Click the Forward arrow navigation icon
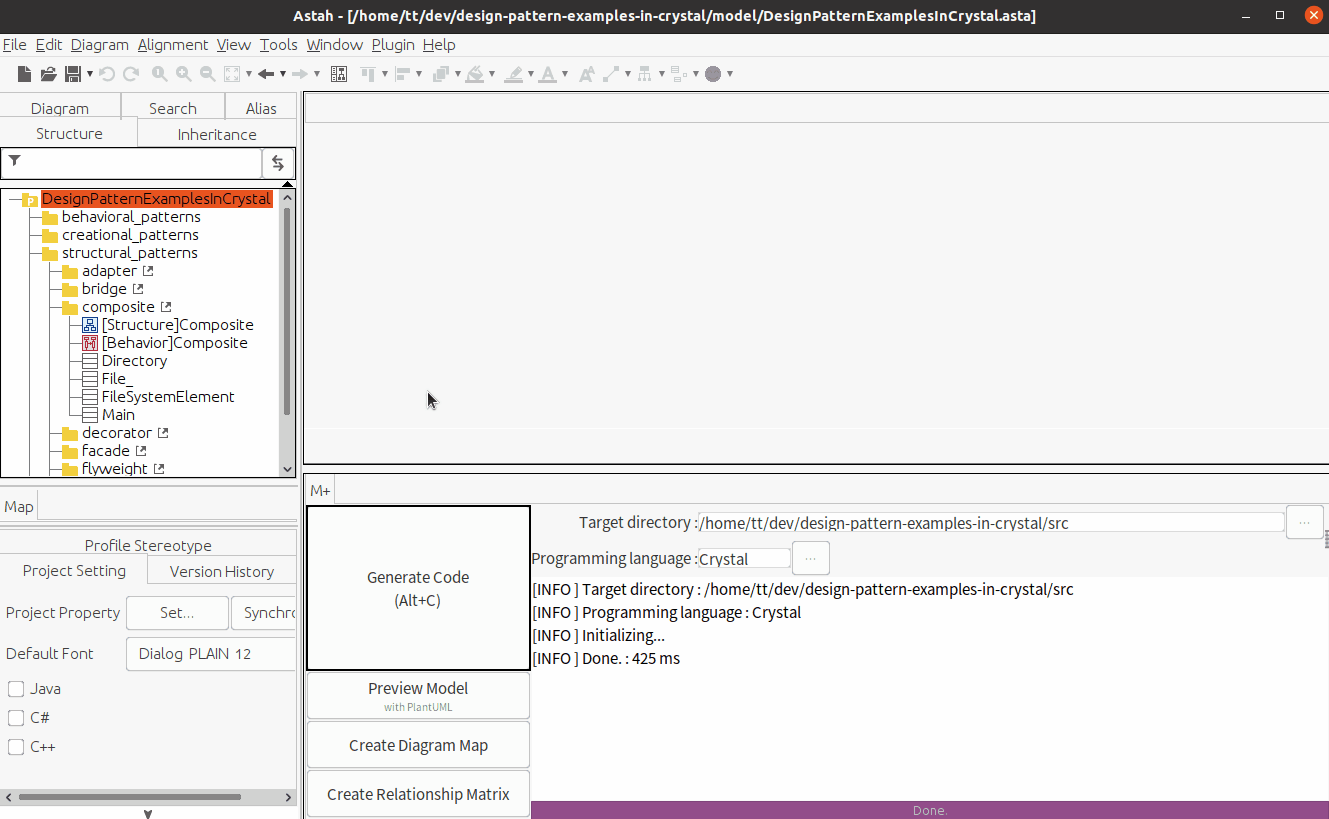 300,74
